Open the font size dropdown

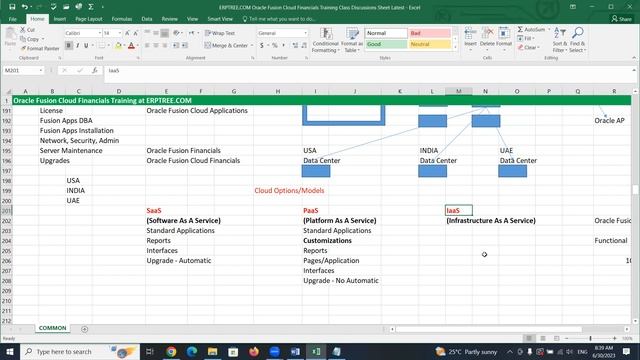tap(120, 33)
